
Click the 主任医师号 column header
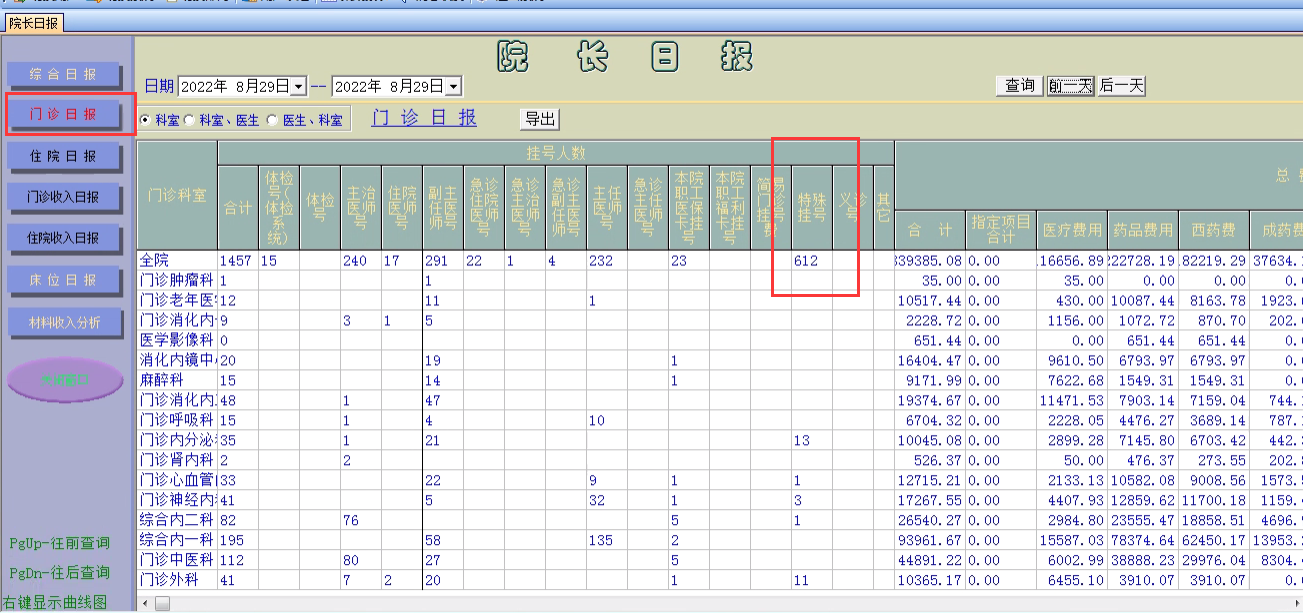[x=606, y=207]
